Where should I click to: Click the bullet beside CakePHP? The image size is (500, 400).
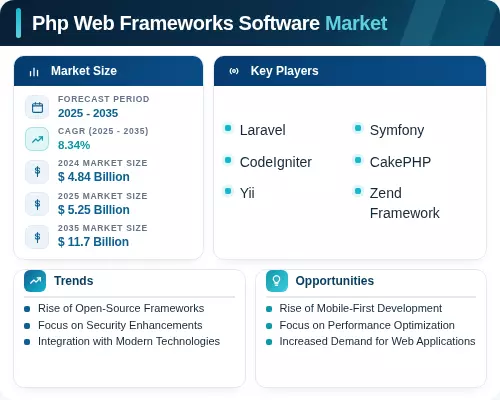(358, 160)
